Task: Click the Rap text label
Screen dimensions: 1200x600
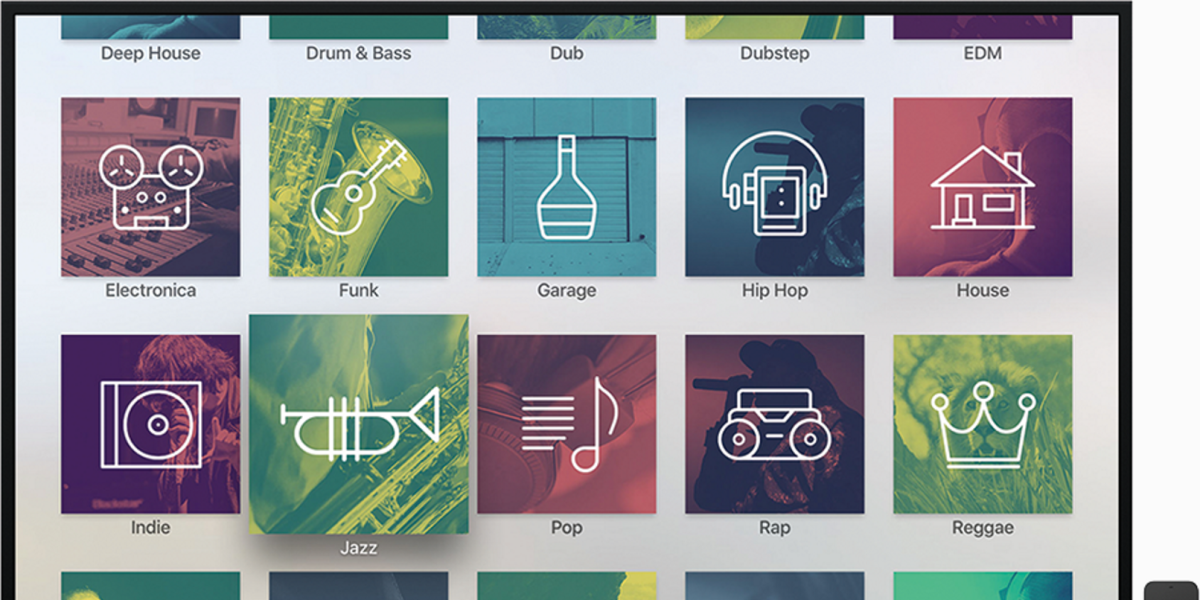Action: [775, 528]
